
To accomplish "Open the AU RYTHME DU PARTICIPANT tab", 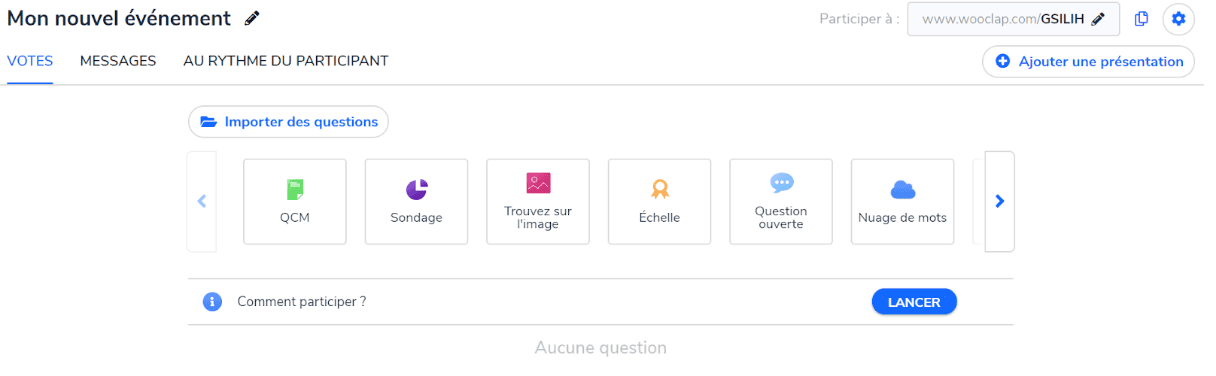I will pos(286,61).
